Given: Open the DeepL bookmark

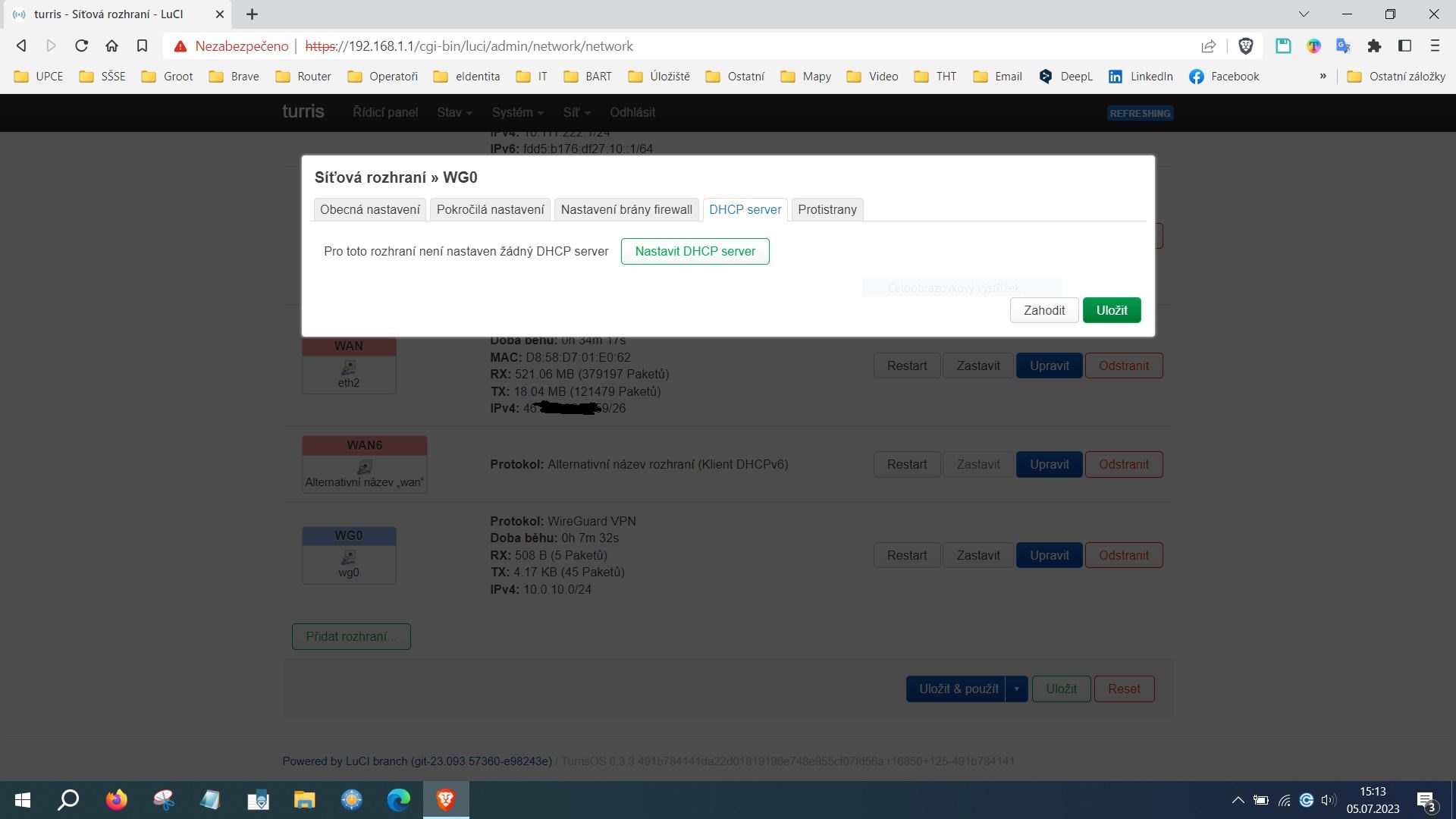Looking at the screenshot, I should 1065,77.
